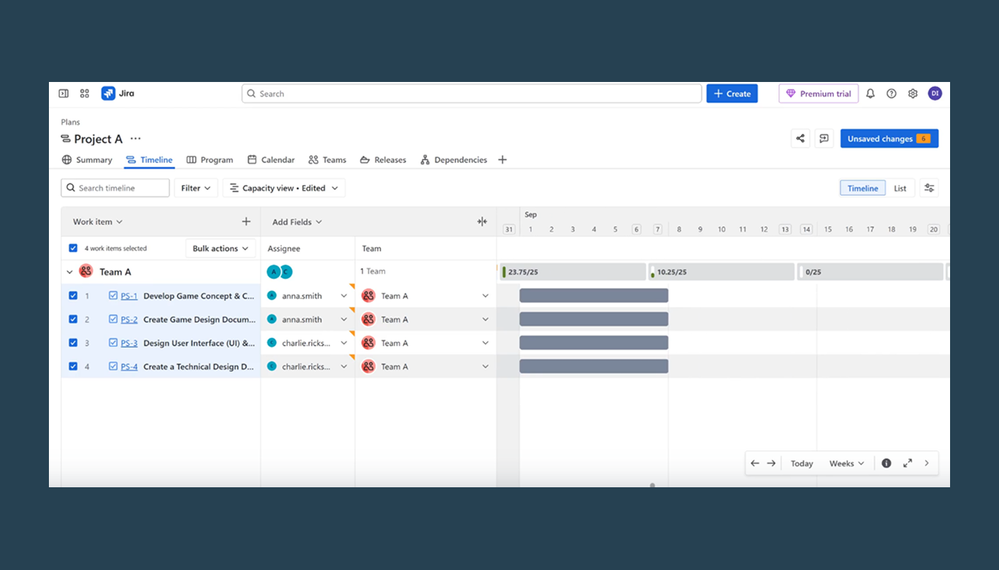
Task: Uncheck the PS-1 row checkbox
Action: (x=73, y=296)
